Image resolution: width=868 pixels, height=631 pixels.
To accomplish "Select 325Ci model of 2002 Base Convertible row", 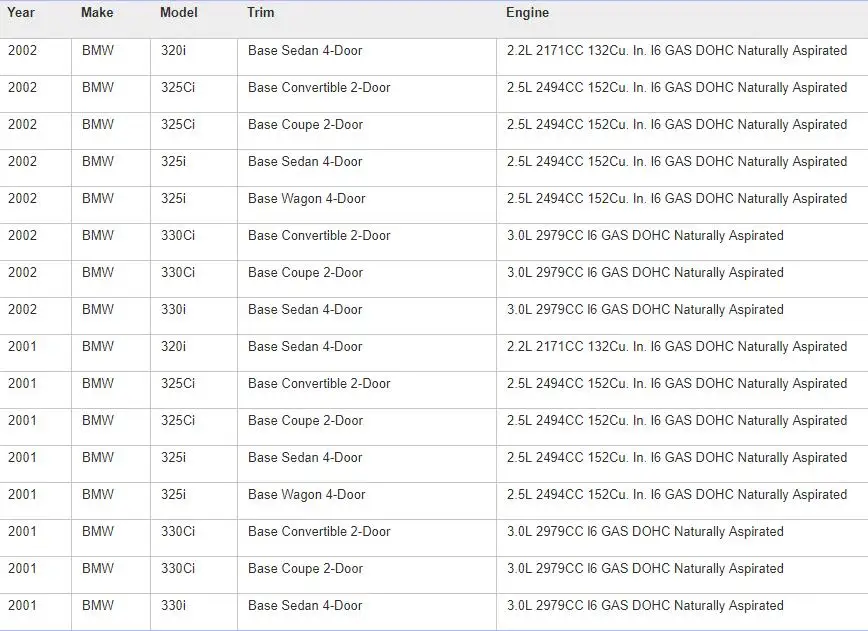I will (x=178, y=87).
